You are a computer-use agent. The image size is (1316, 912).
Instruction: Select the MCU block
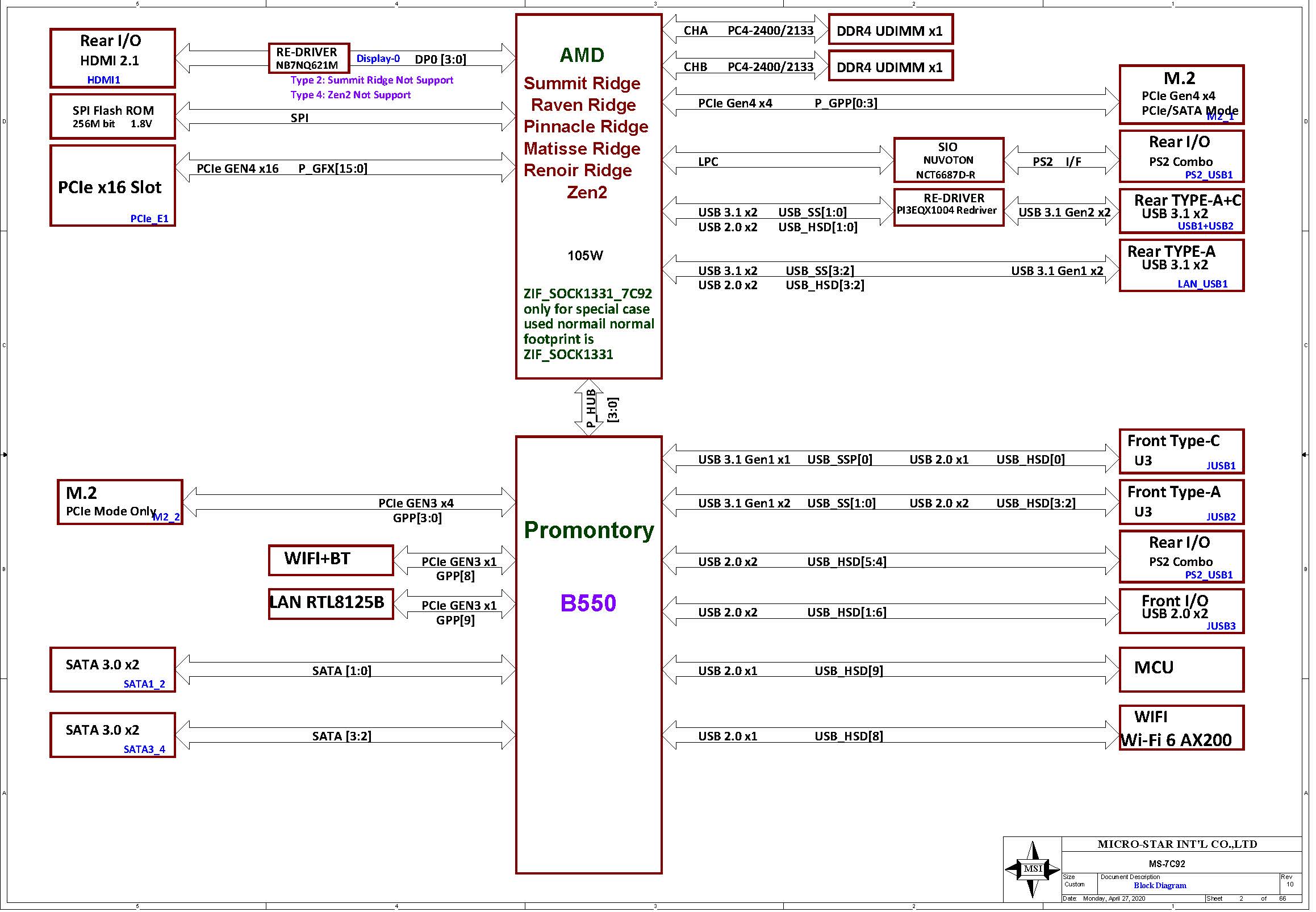pyautogui.click(x=1182, y=670)
